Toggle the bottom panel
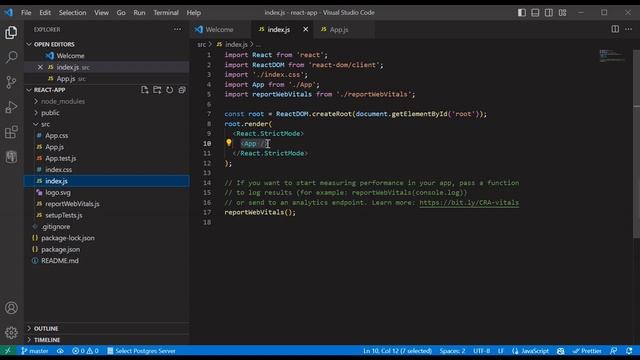This screenshot has width=640, height=360. 535,13
